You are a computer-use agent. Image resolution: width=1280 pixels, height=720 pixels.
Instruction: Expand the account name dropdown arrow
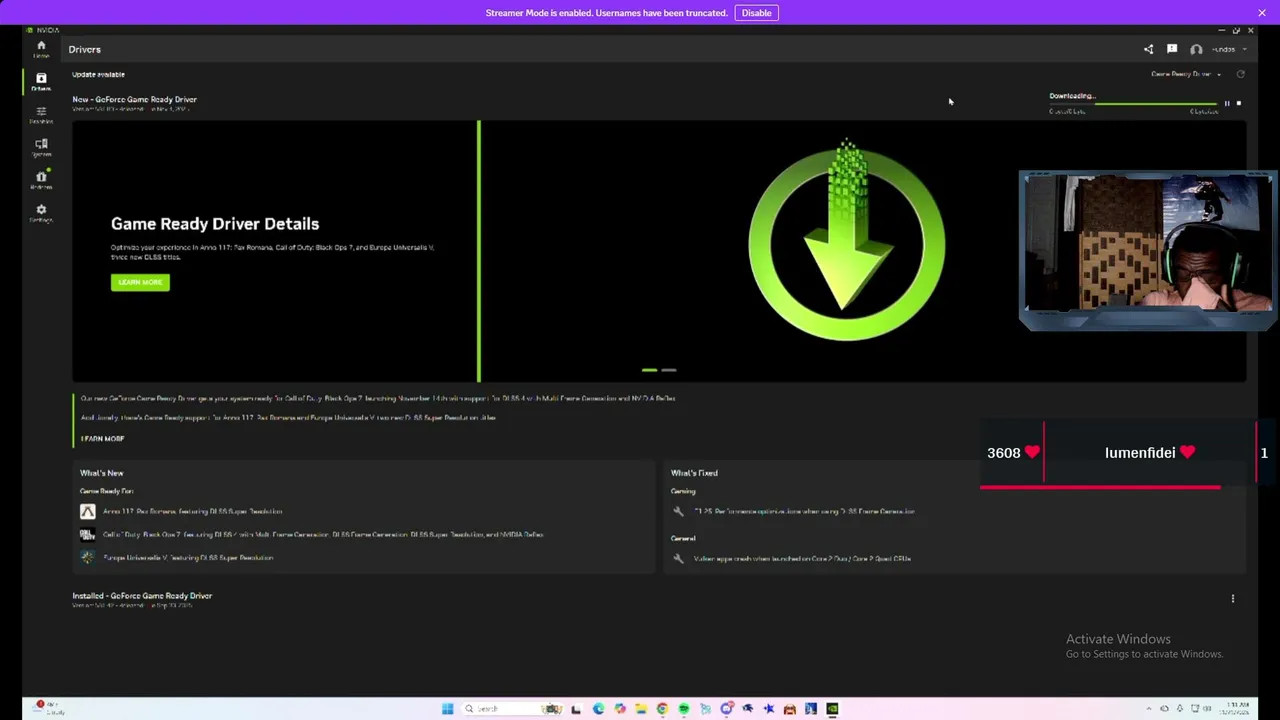pyautogui.click(x=1245, y=49)
